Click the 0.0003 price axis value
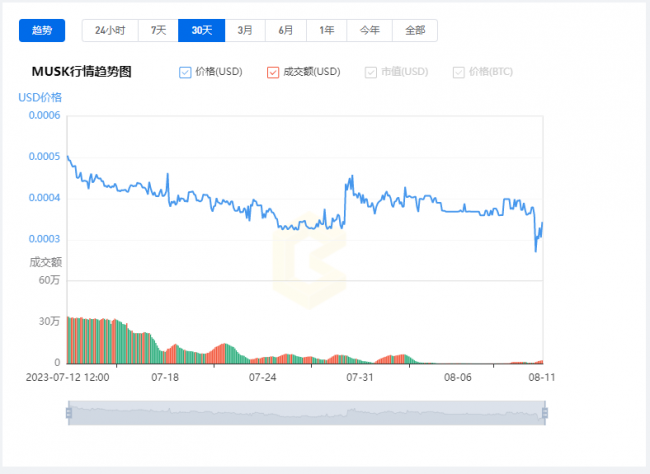The image size is (650, 474). (44, 239)
